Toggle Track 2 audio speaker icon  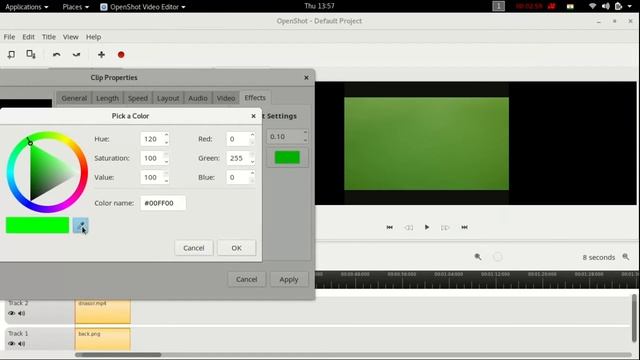(22, 313)
